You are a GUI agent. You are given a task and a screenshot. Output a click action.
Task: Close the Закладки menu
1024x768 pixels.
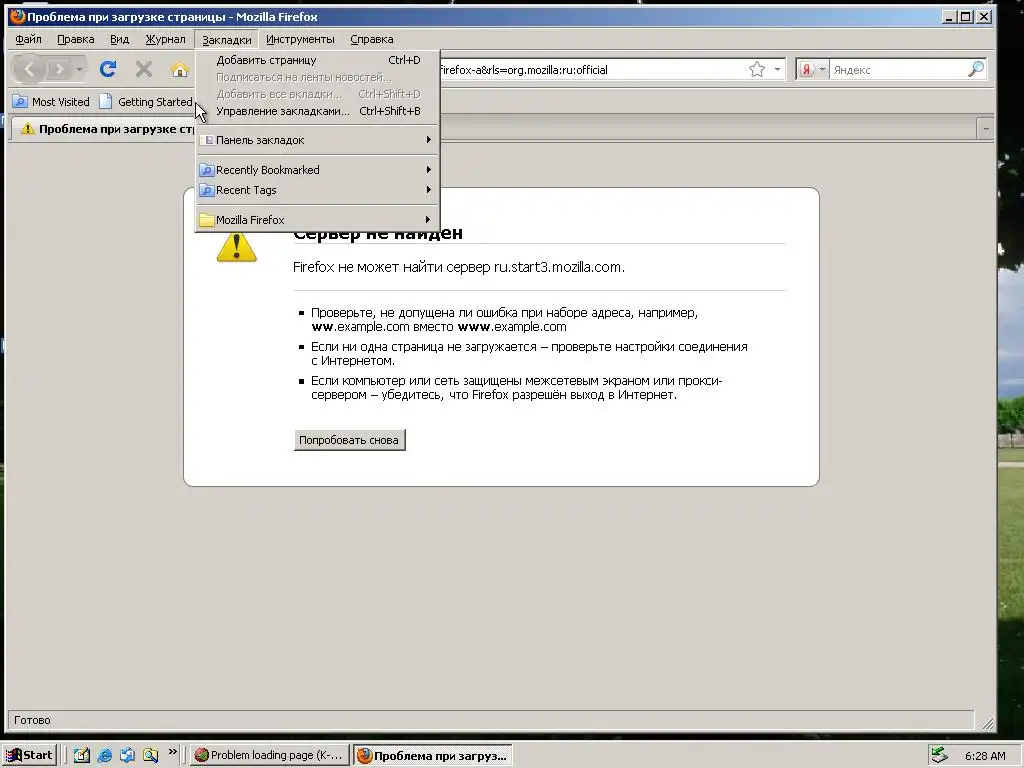pyautogui.click(x=227, y=40)
